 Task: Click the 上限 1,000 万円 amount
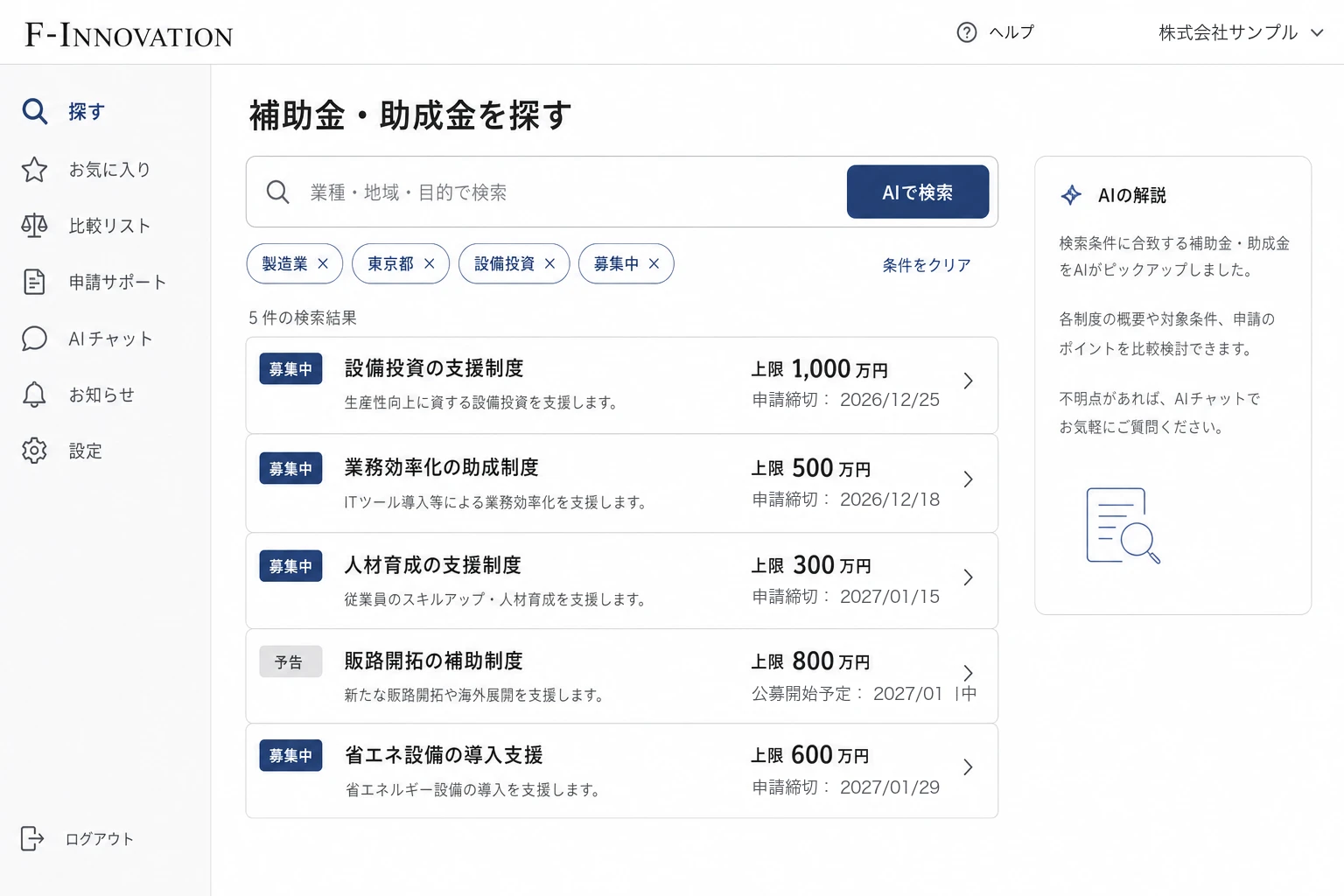click(x=819, y=368)
